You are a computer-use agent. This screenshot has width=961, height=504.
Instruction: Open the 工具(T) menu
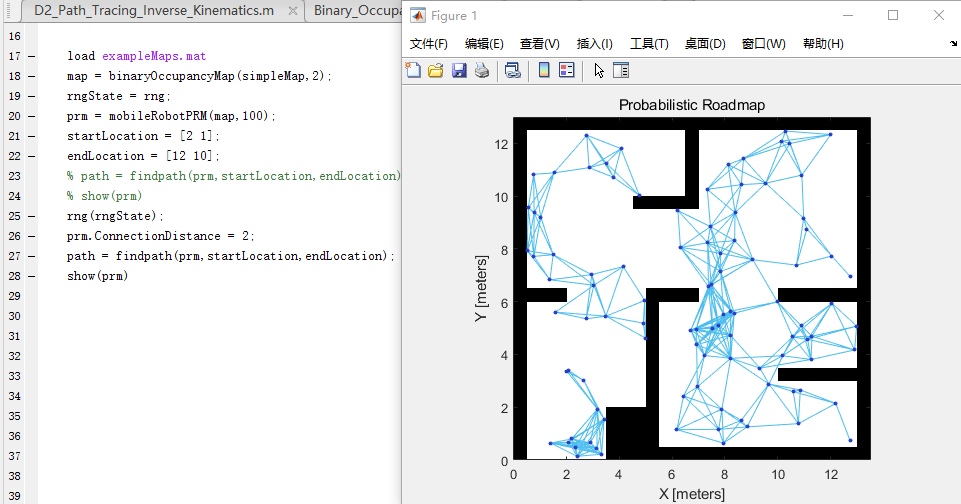pyautogui.click(x=649, y=44)
